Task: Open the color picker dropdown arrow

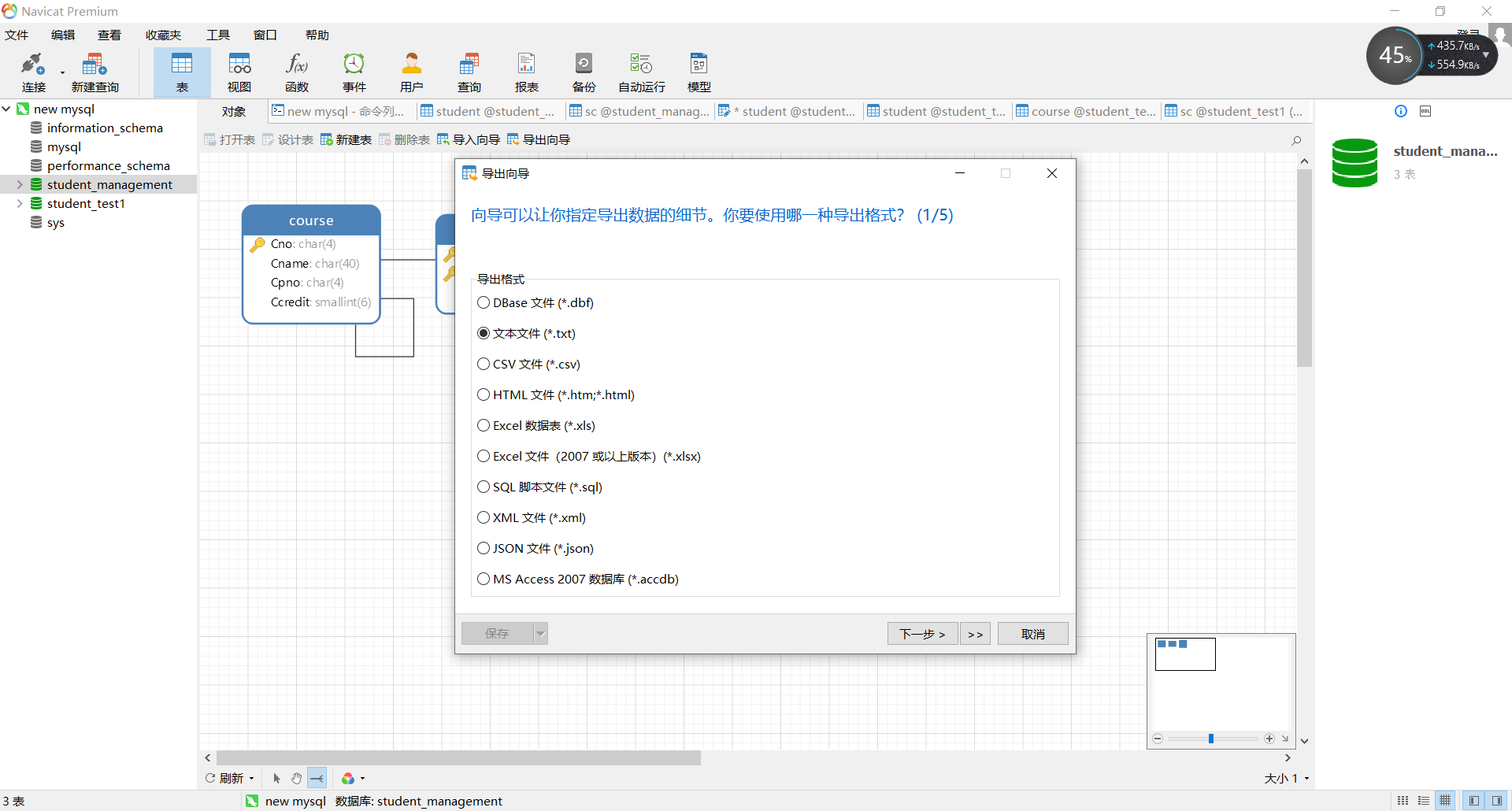Action: click(x=362, y=778)
